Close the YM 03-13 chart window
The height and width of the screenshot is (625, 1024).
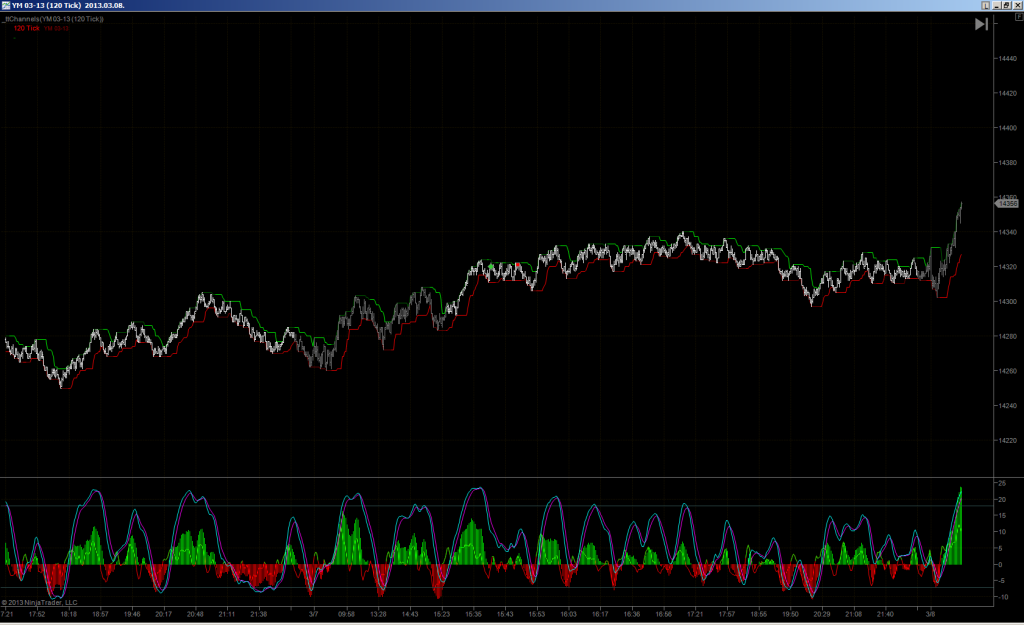(x=1017, y=5)
